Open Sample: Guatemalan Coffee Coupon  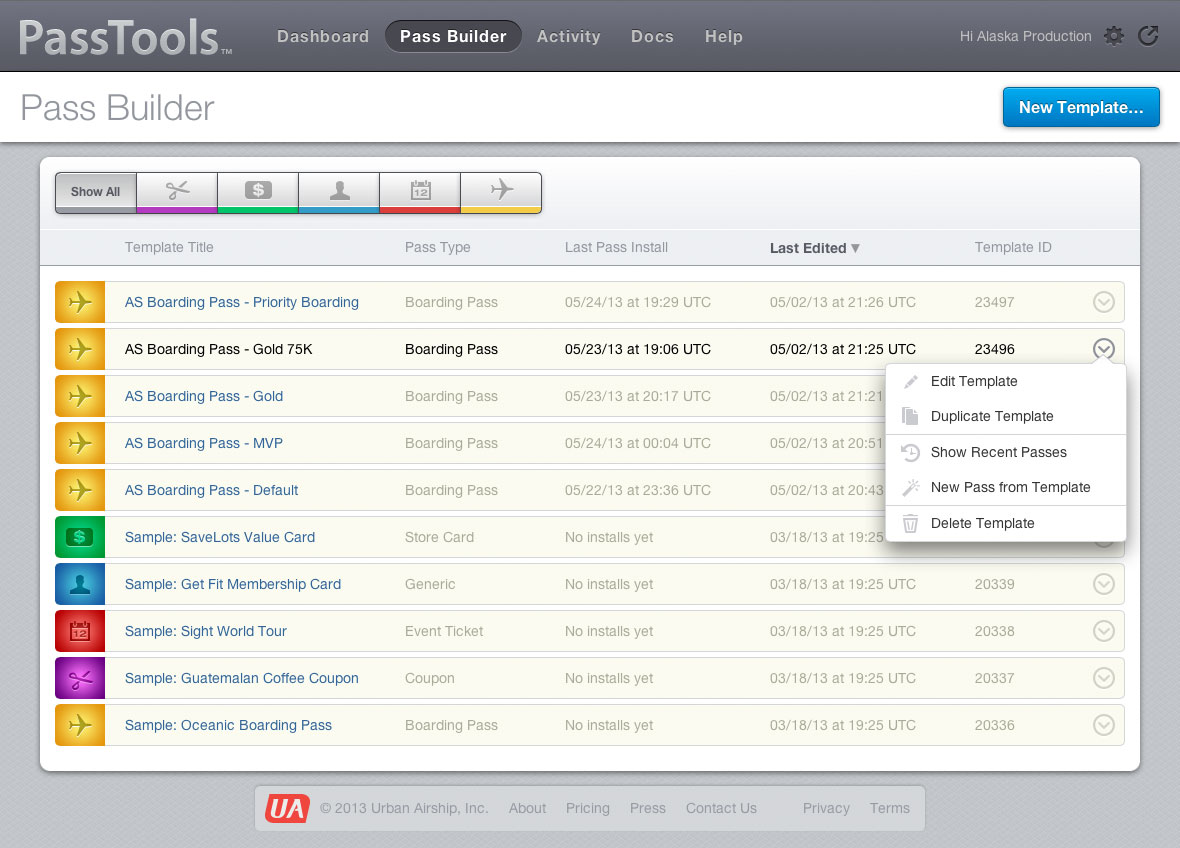(242, 679)
